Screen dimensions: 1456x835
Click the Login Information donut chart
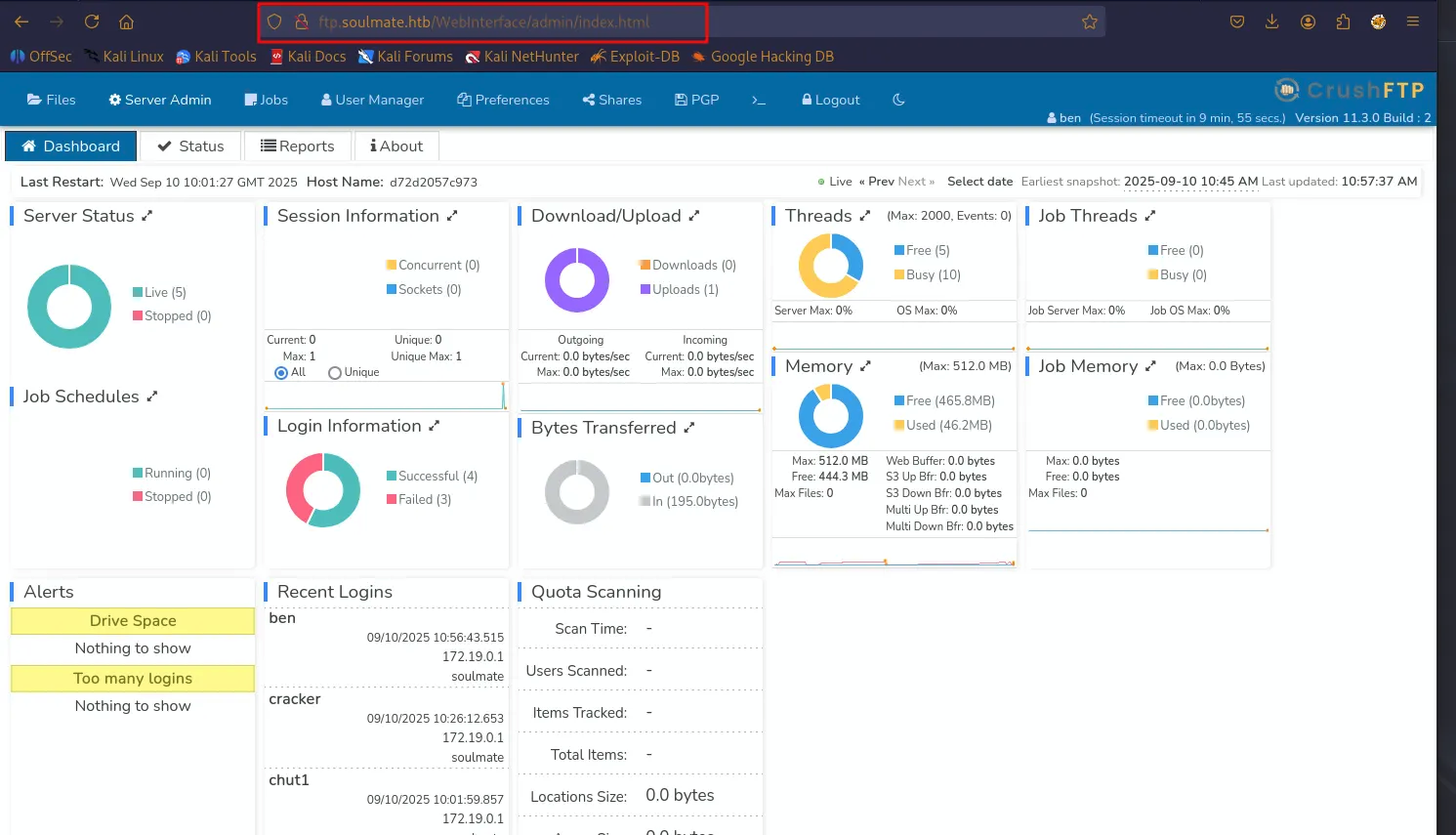pyautogui.click(x=323, y=490)
